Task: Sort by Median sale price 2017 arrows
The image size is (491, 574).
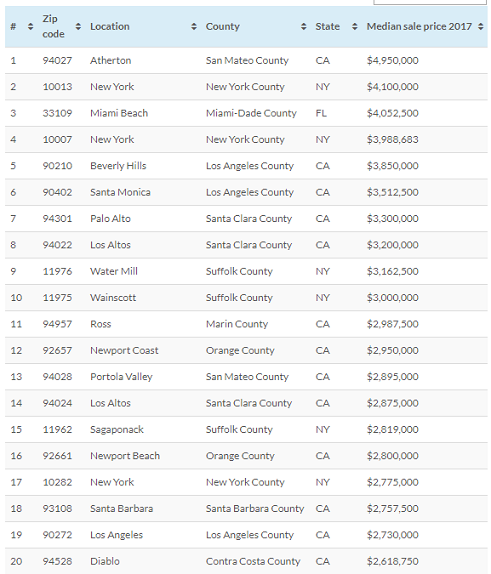Action: tap(480, 26)
